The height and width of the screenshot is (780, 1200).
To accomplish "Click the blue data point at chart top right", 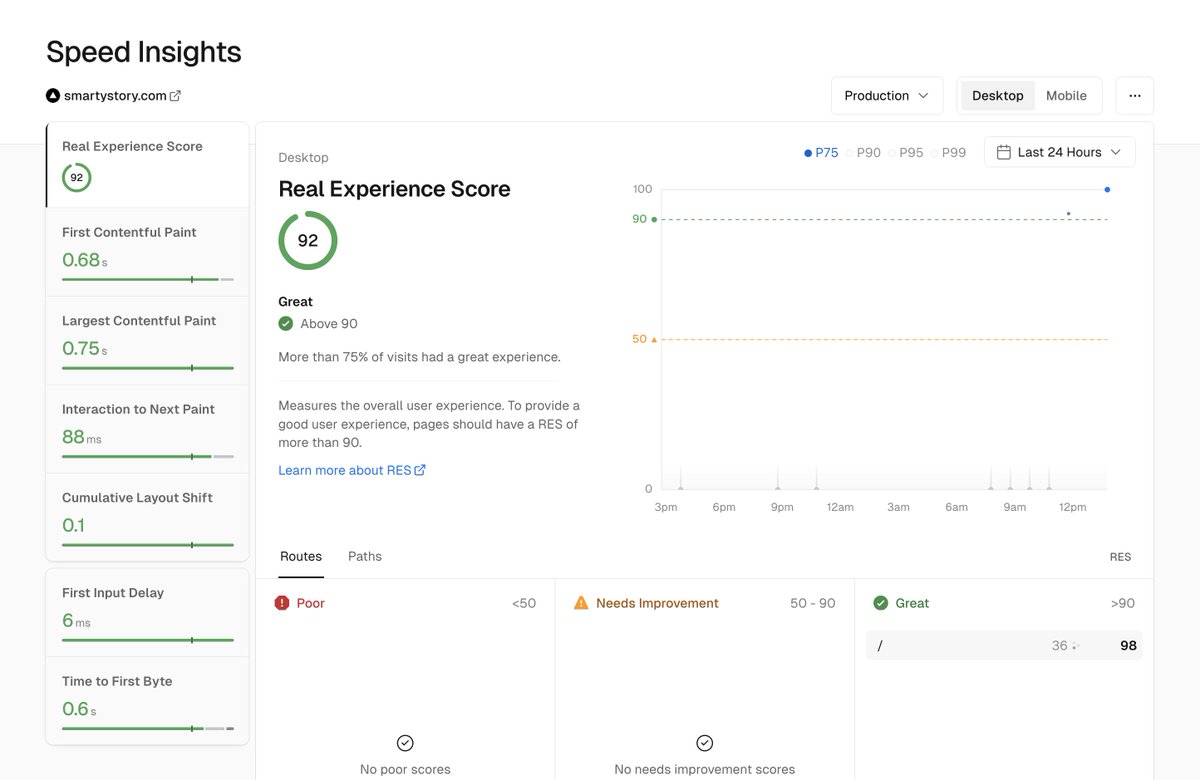I will [x=1107, y=189].
